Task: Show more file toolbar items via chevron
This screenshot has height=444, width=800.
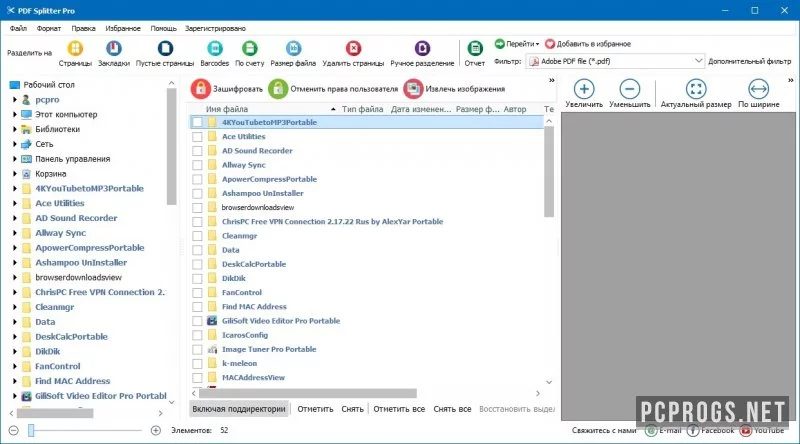Action: pyautogui.click(x=552, y=81)
